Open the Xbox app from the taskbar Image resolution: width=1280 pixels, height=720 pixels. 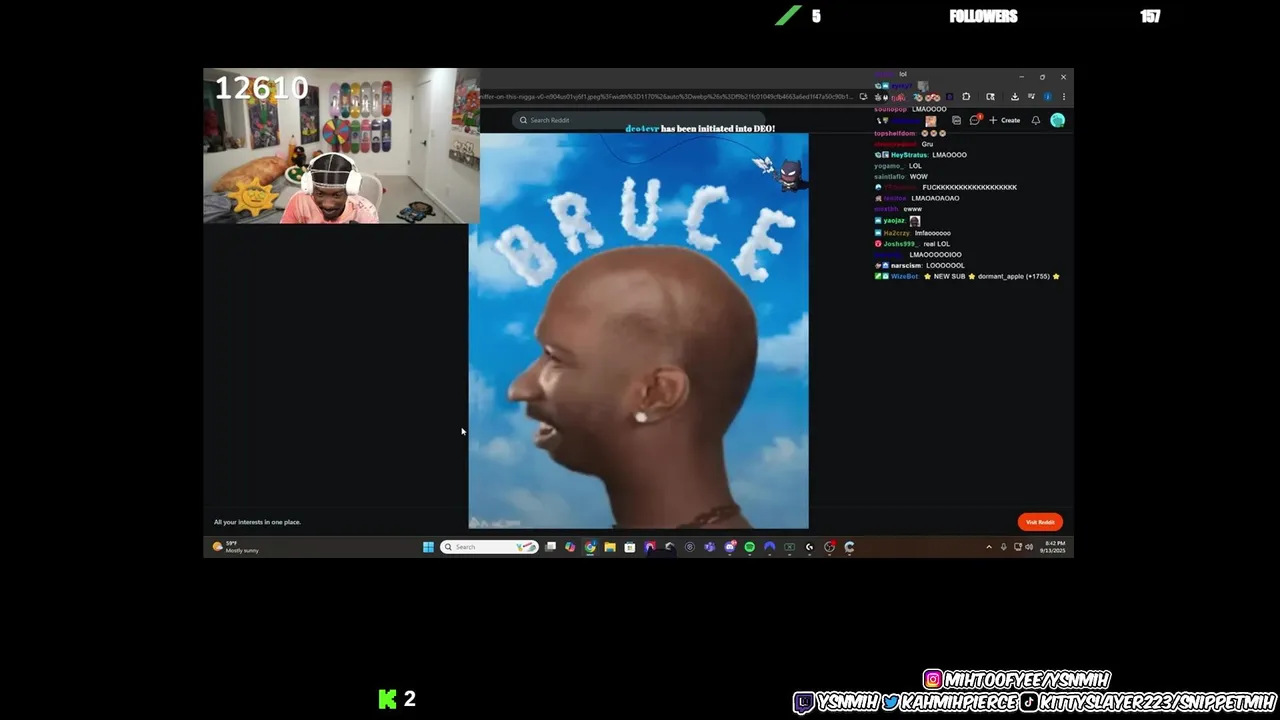point(789,547)
